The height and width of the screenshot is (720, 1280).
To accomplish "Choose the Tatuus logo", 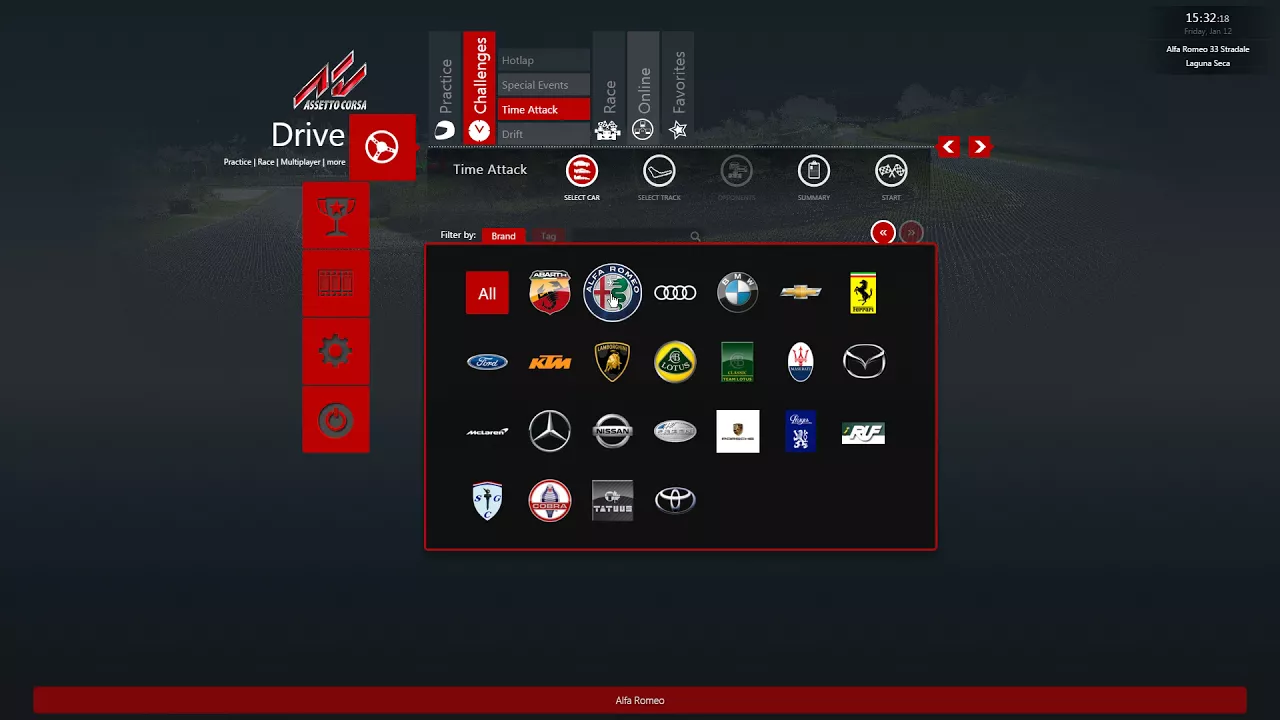I will (612, 501).
